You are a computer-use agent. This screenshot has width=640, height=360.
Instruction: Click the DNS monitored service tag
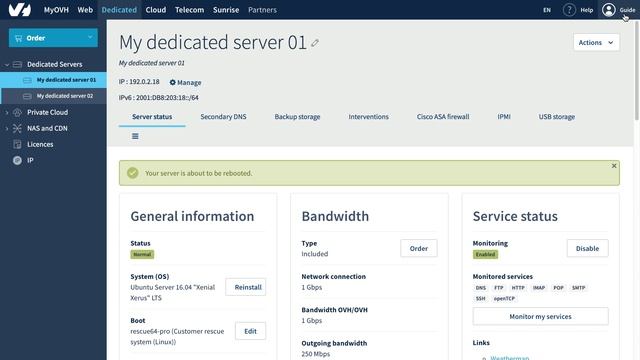coord(481,288)
